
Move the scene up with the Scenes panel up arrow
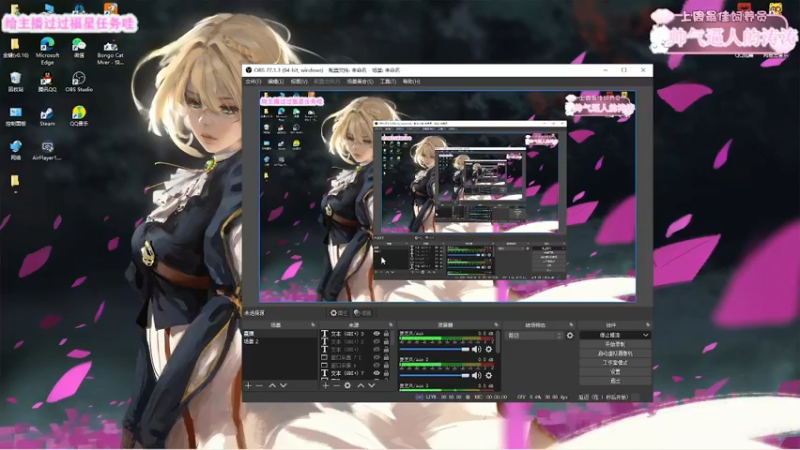[272, 386]
